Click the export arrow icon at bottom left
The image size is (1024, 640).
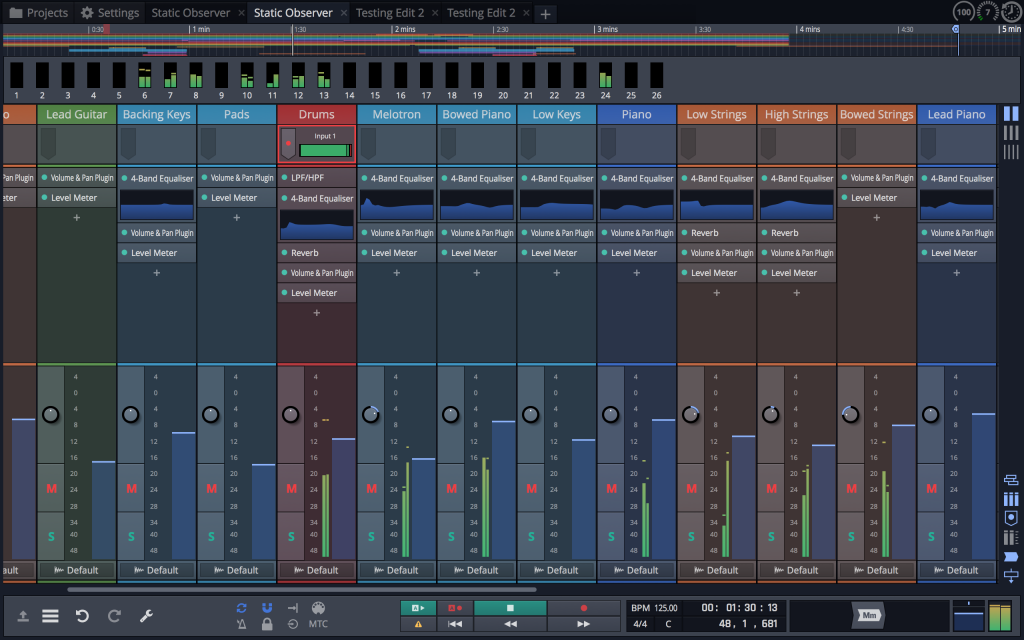point(21,614)
